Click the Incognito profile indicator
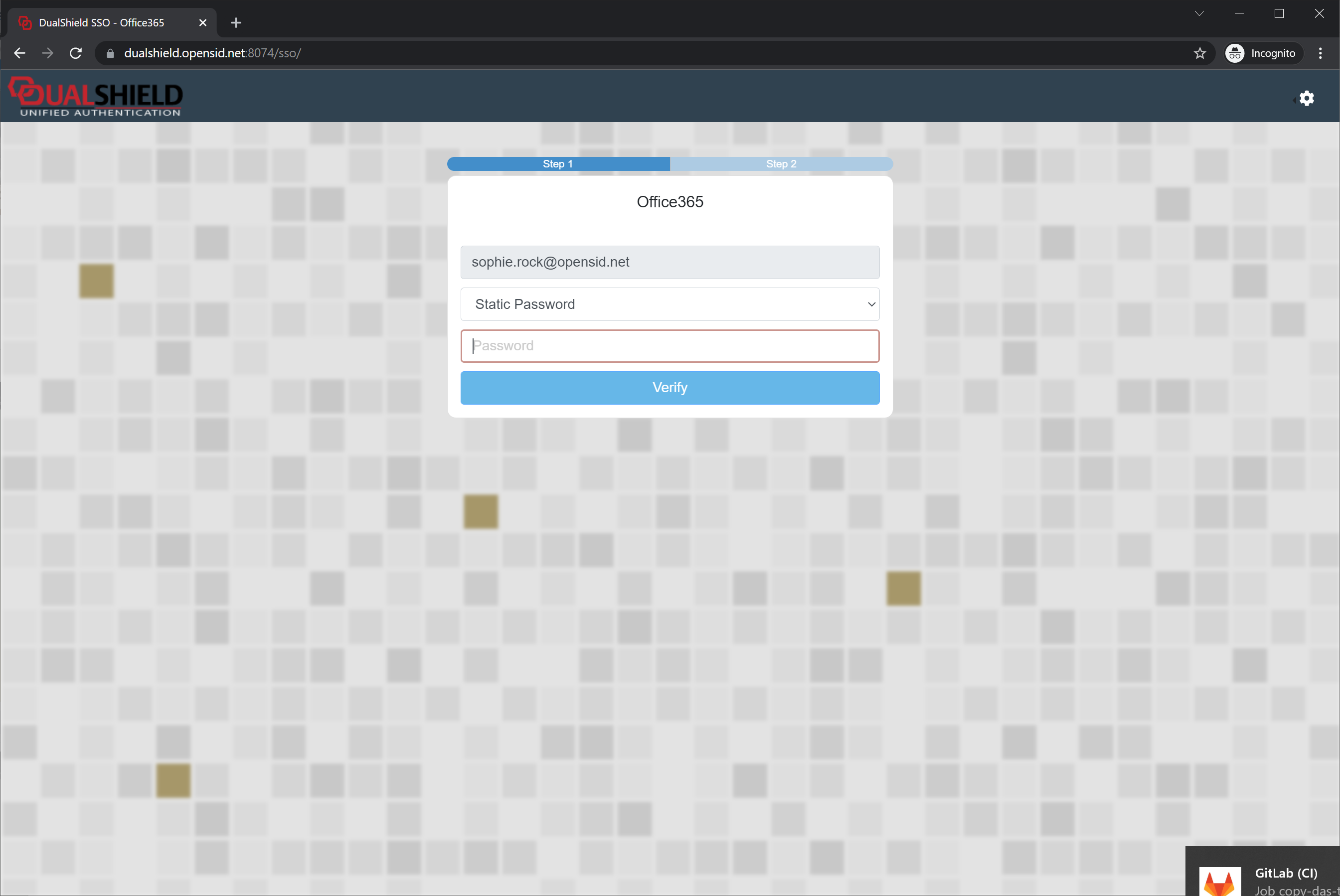1340x896 pixels. [x=1262, y=53]
